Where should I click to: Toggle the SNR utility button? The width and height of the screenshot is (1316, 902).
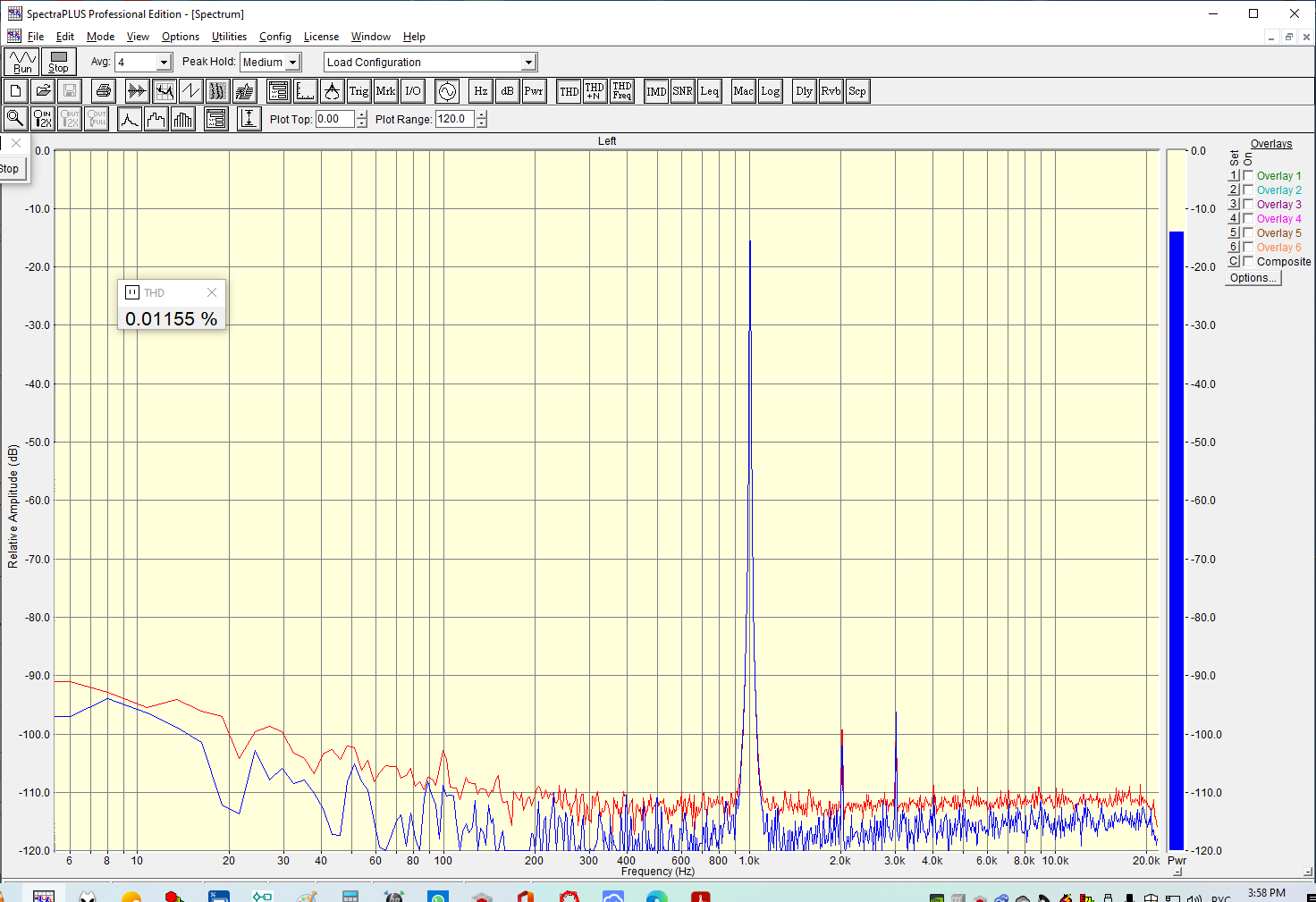(x=682, y=91)
